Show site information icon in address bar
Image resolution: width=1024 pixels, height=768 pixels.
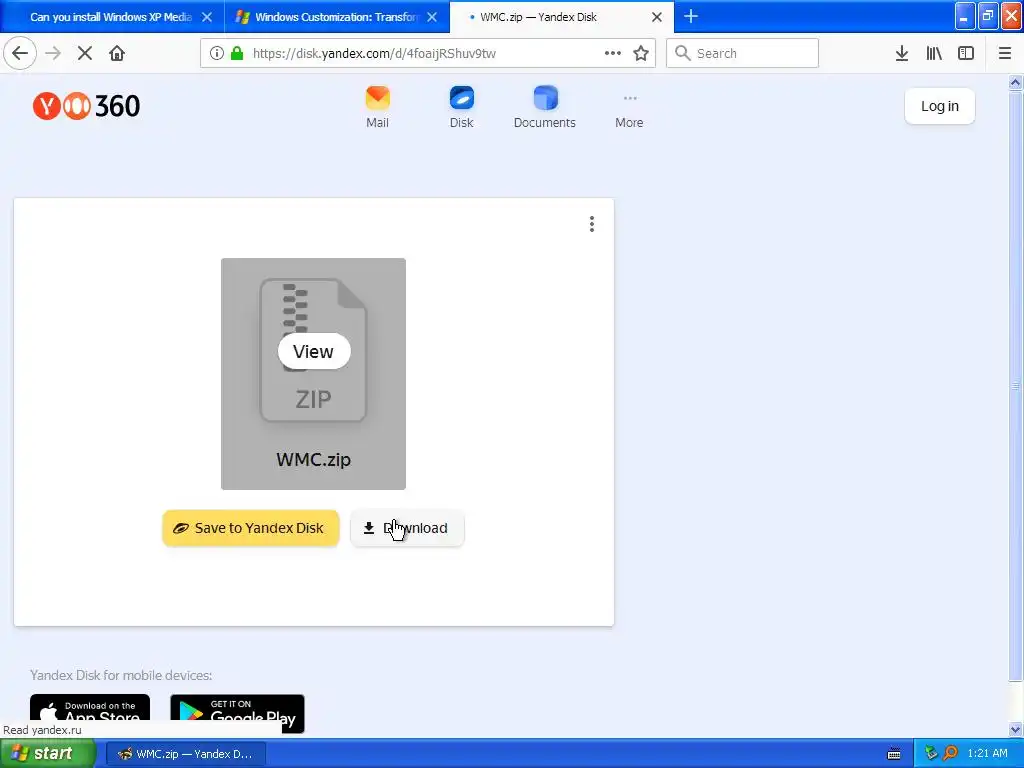[217, 53]
